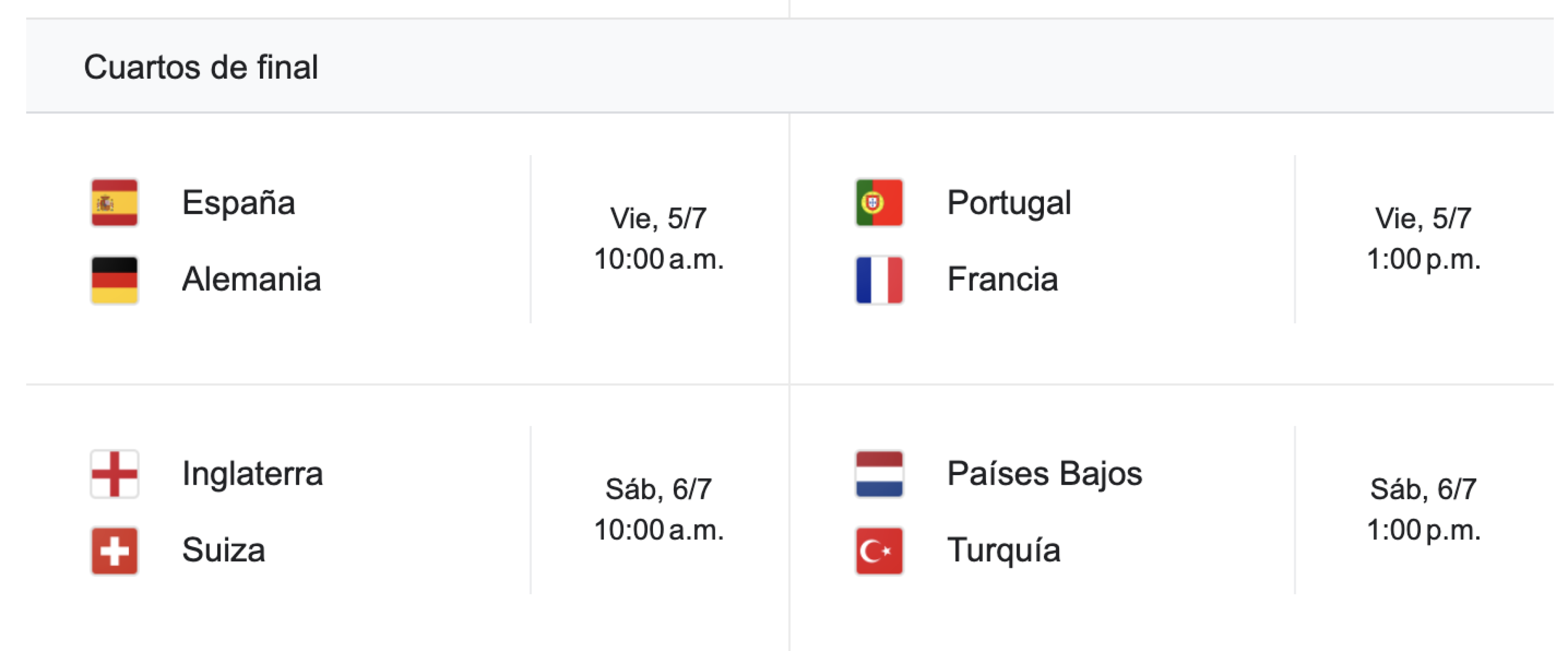Open the Alemania team link
The height and width of the screenshot is (651, 1568).
click(251, 279)
